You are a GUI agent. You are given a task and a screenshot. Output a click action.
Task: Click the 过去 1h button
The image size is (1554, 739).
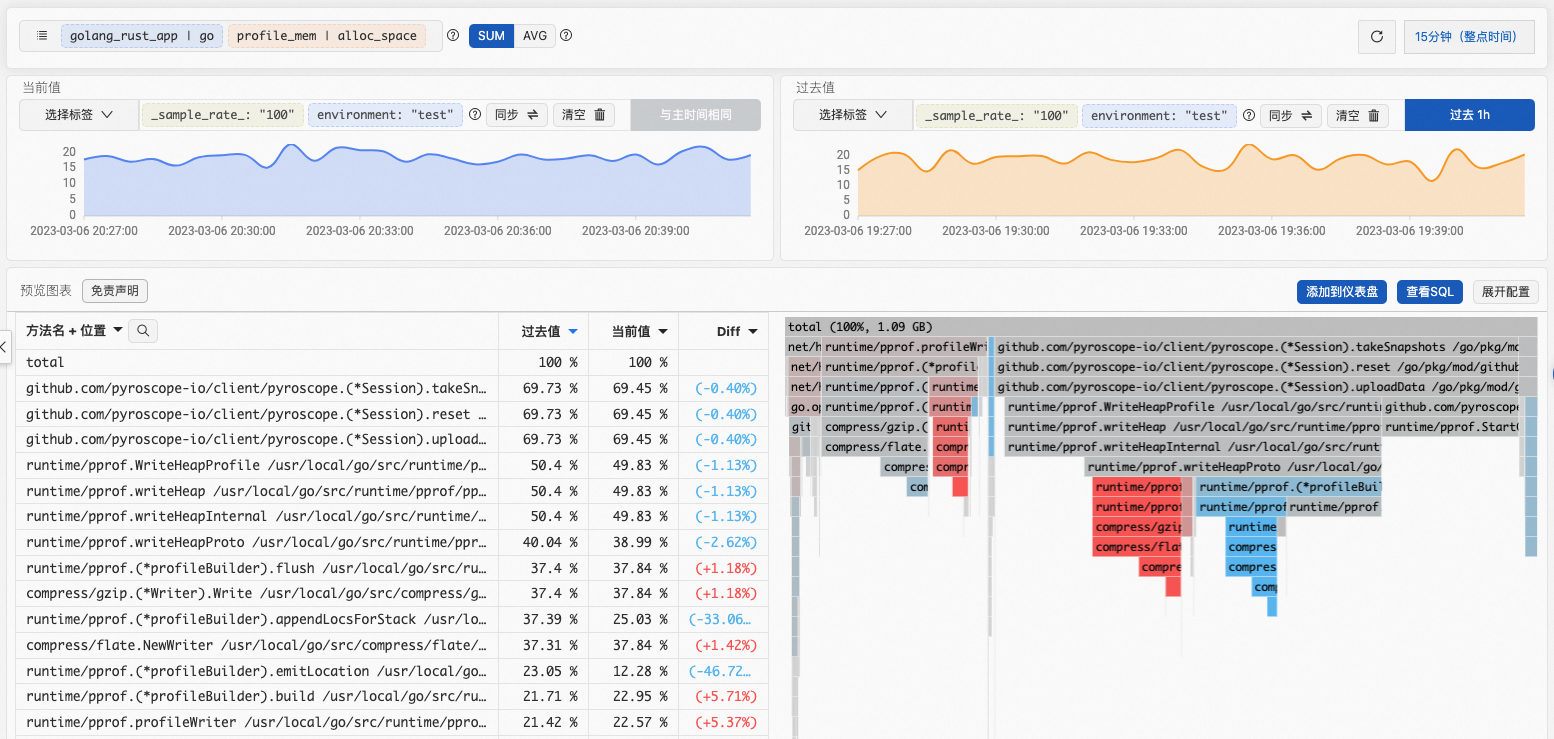pos(1469,115)
